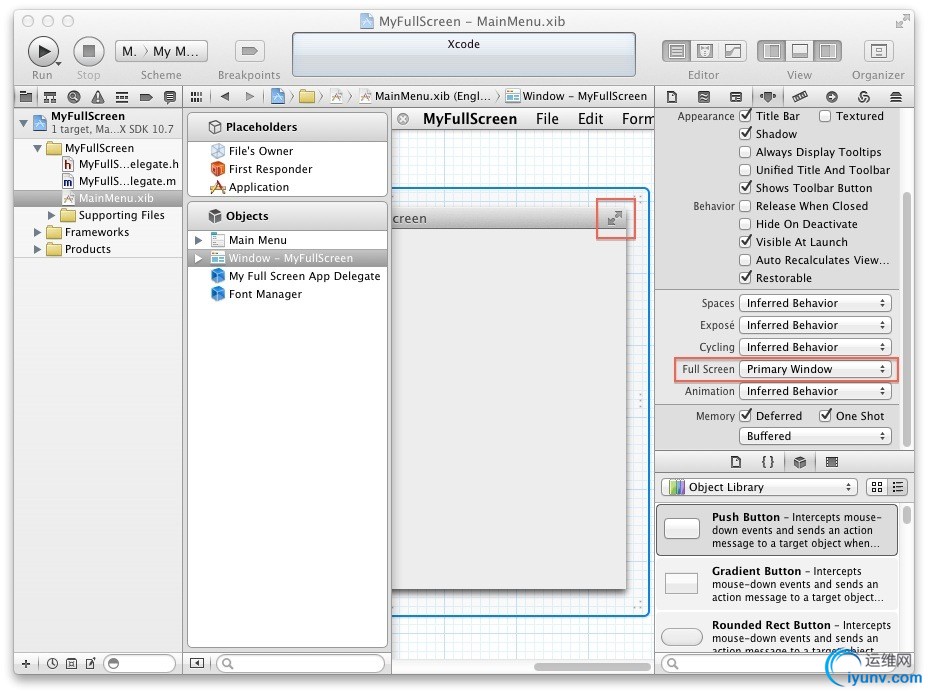Expand the Main Menu object
The image size is (928, 694).
pyautogui.click(x=199, y=240)
